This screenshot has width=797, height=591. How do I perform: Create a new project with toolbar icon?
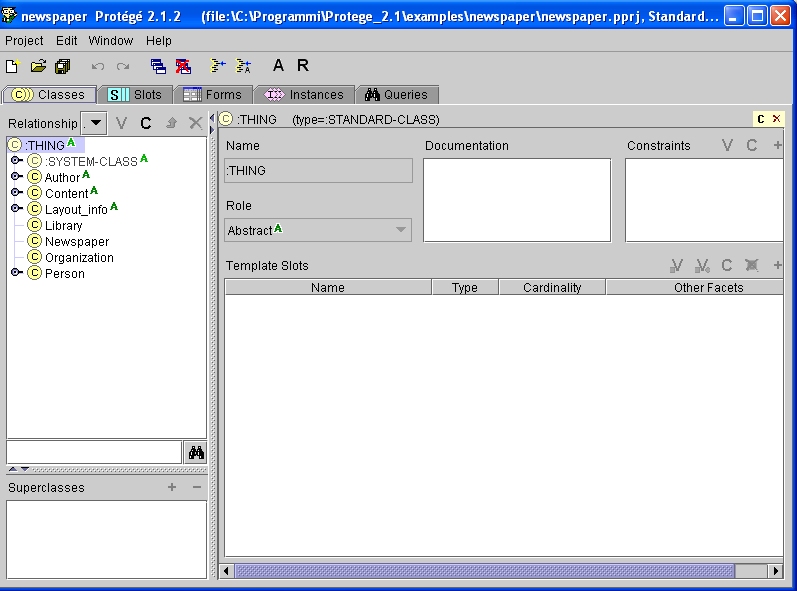pyautogui.click(x=12, y=66)
